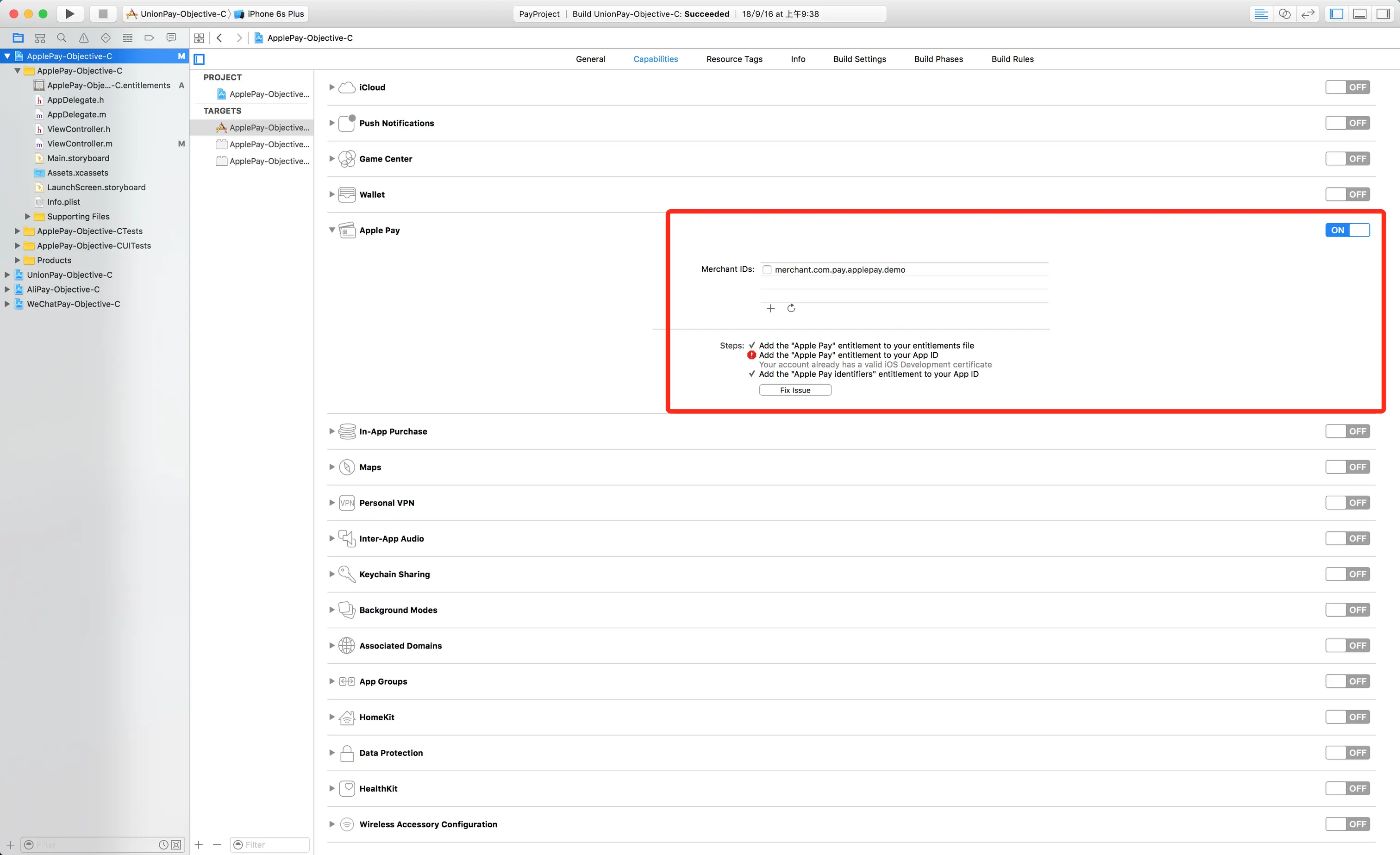Click the Stop build button
Viewport: 1400px width, 855px height.
click(x=103, y=13)
